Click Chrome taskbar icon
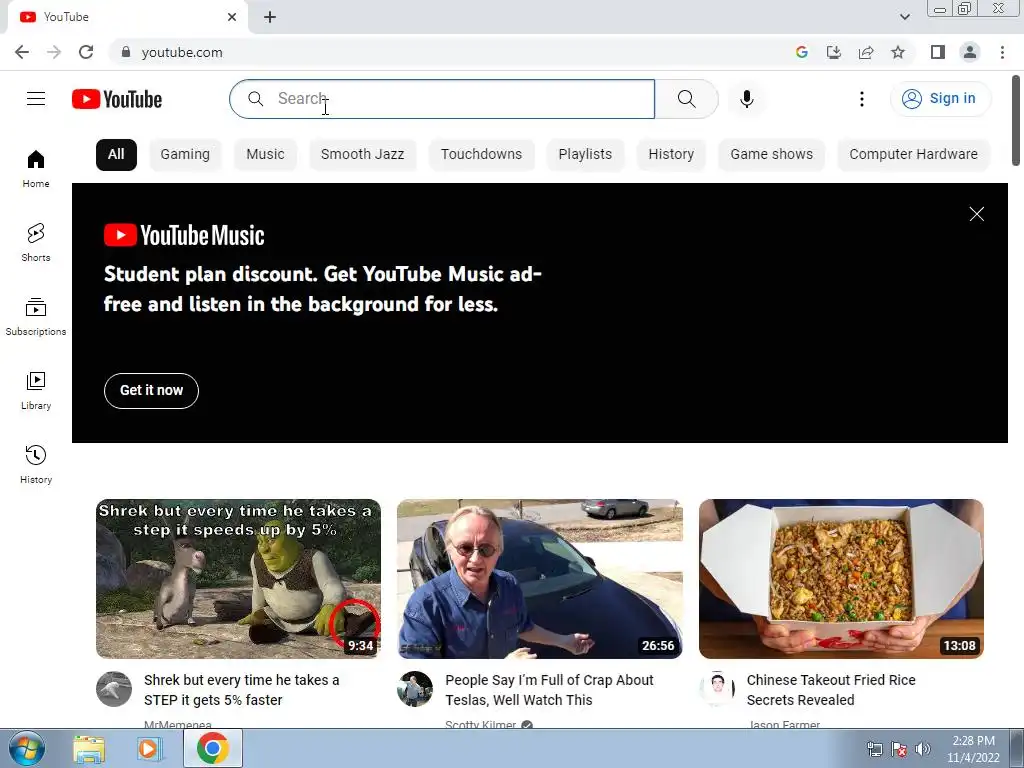 (212, 748)
